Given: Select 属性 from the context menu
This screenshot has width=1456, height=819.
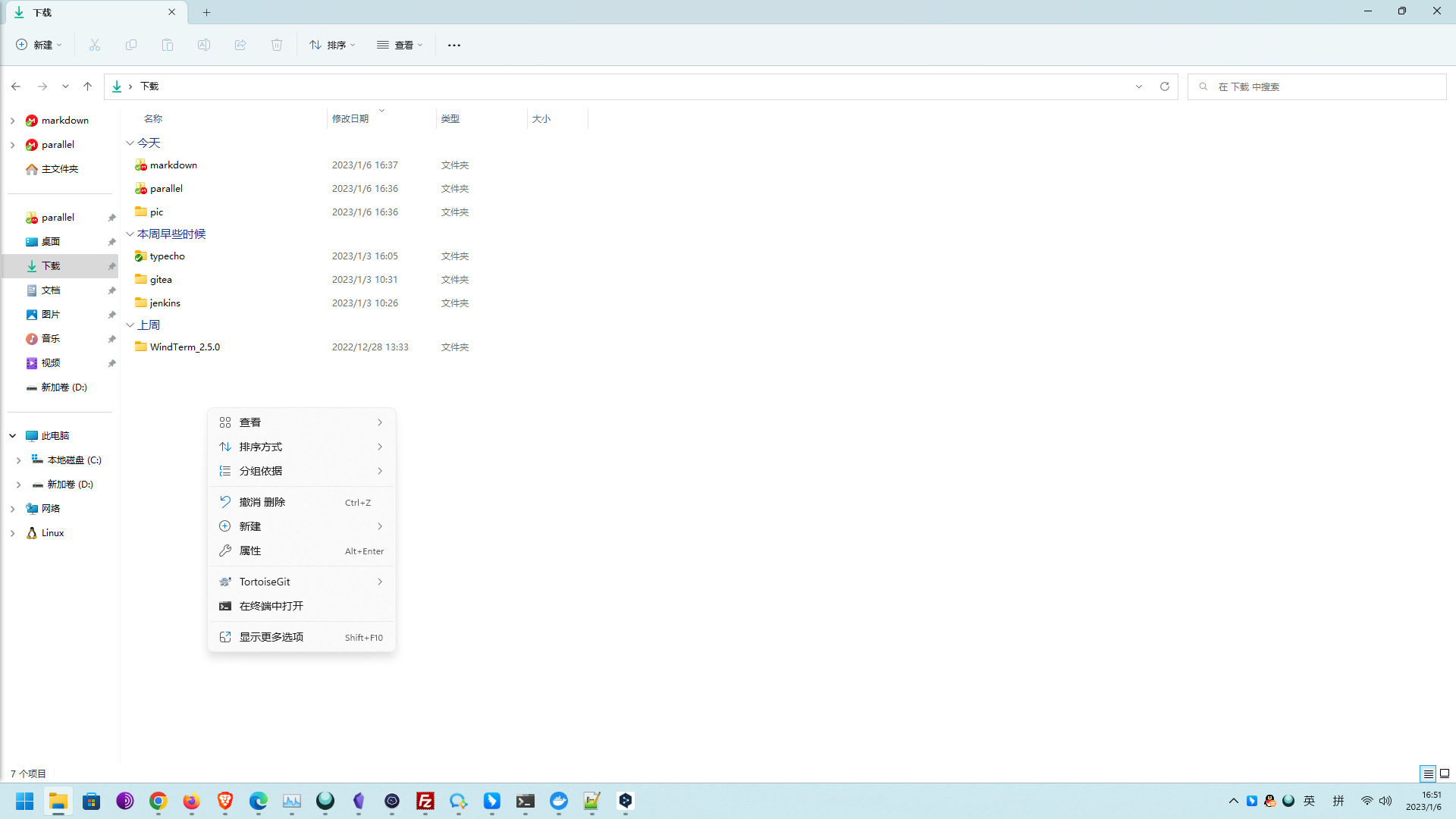Looking at the screenshot, I should coord(250,551).
